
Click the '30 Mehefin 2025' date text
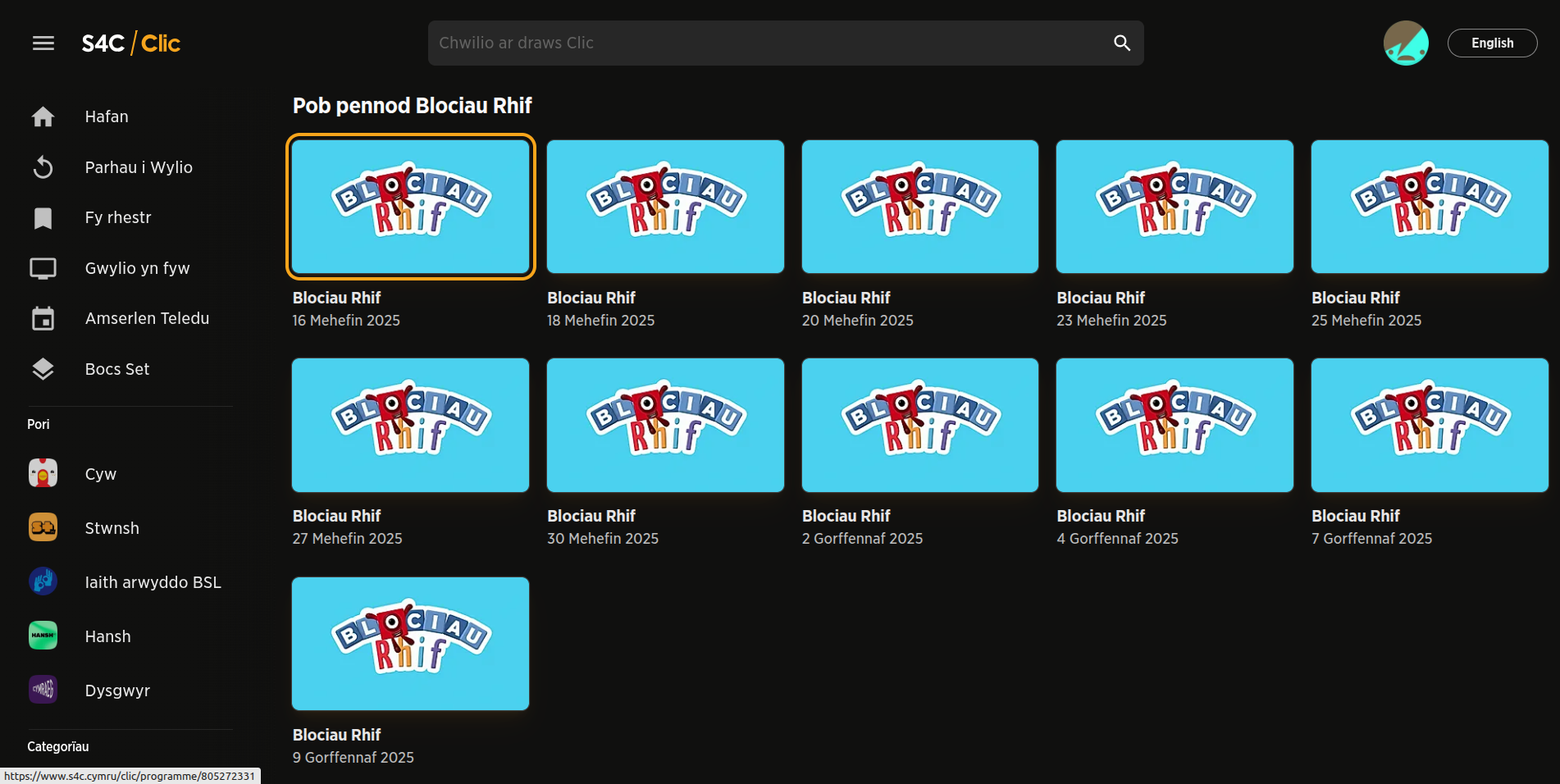click(x=603, y=539)
